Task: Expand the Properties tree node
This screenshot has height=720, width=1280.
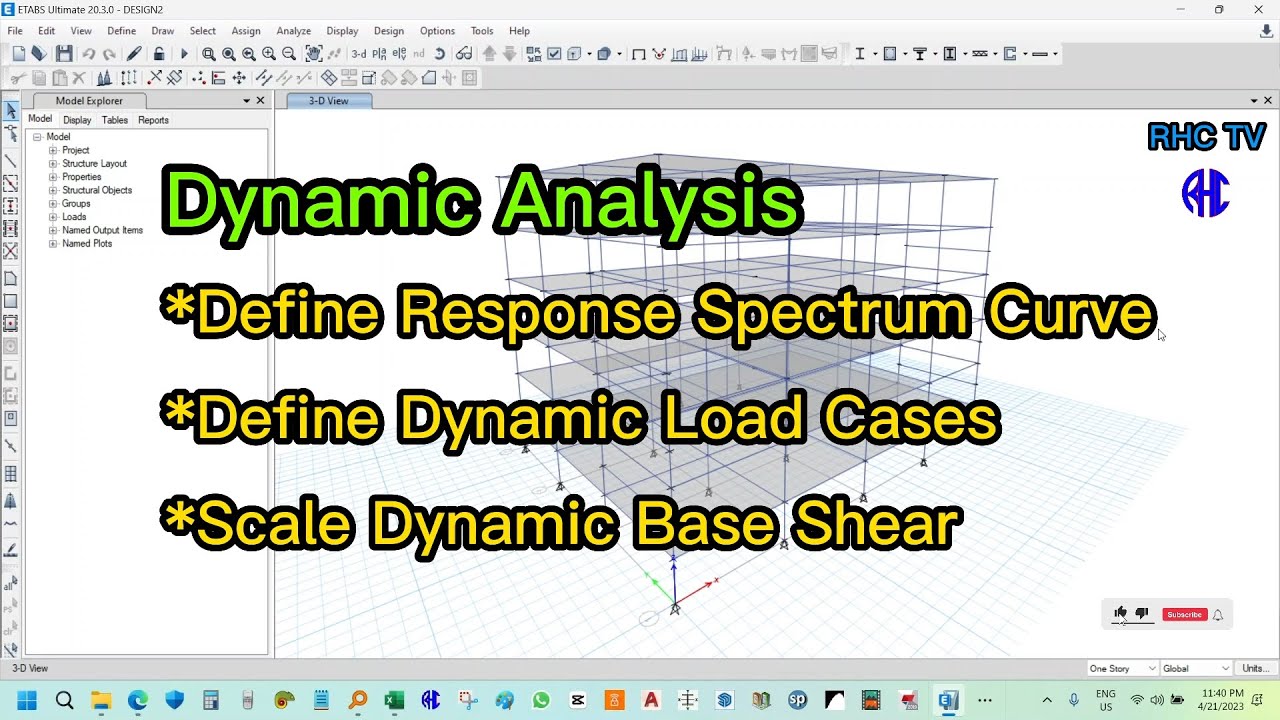Action: [x=53, y=177]
